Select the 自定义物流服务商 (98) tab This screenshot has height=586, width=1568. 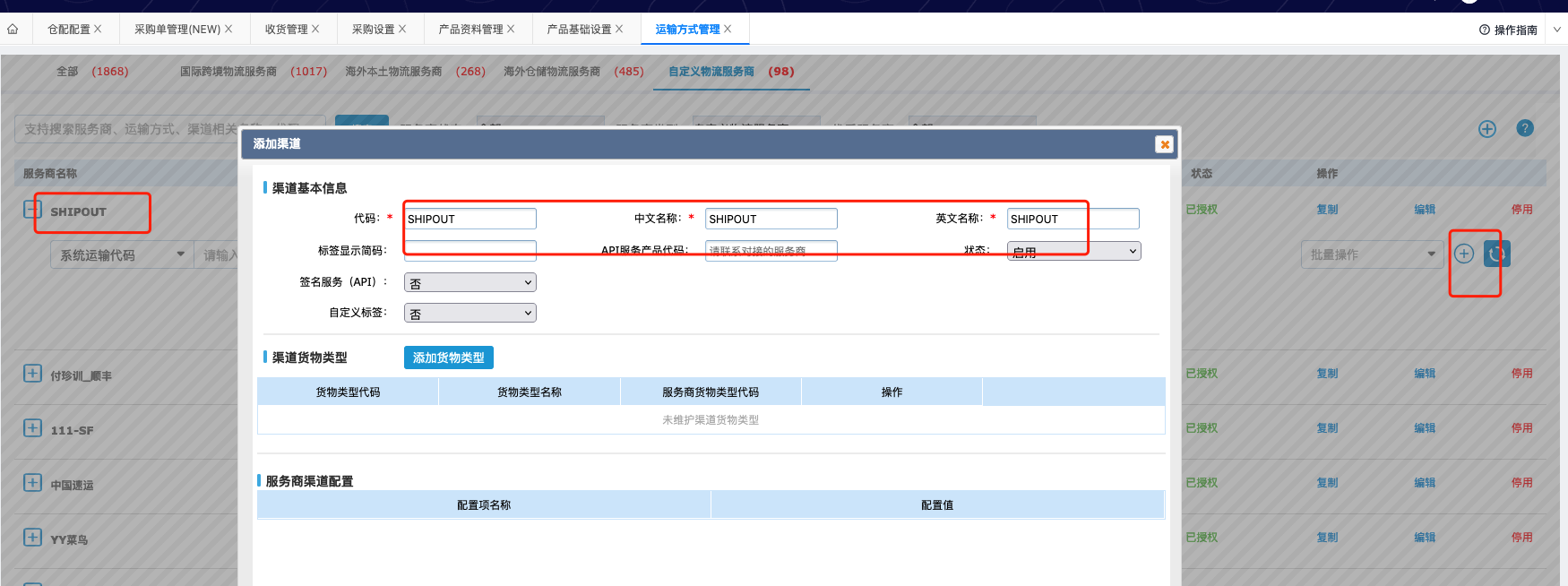pos(731,72)
